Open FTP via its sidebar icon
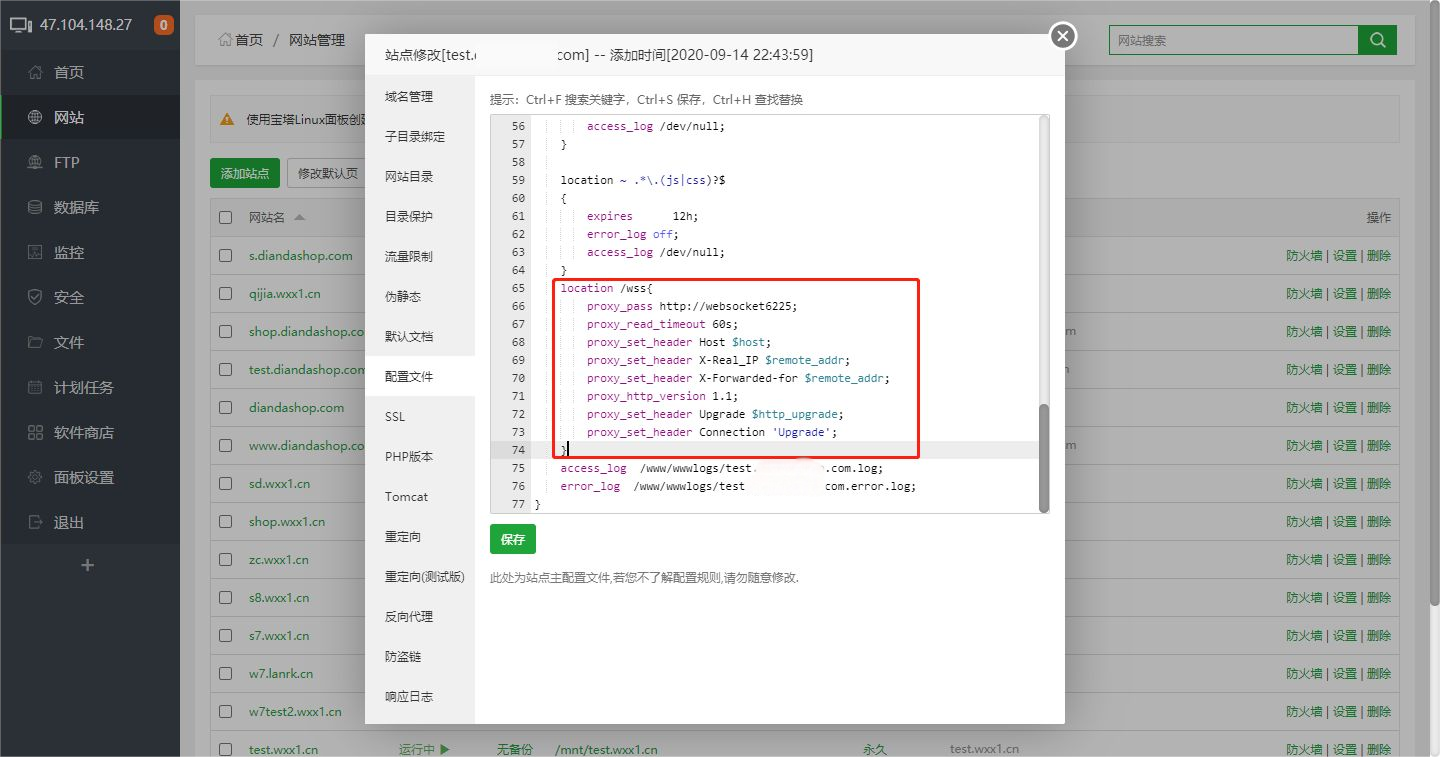1440x757 pixels. (x=35, y=163)
